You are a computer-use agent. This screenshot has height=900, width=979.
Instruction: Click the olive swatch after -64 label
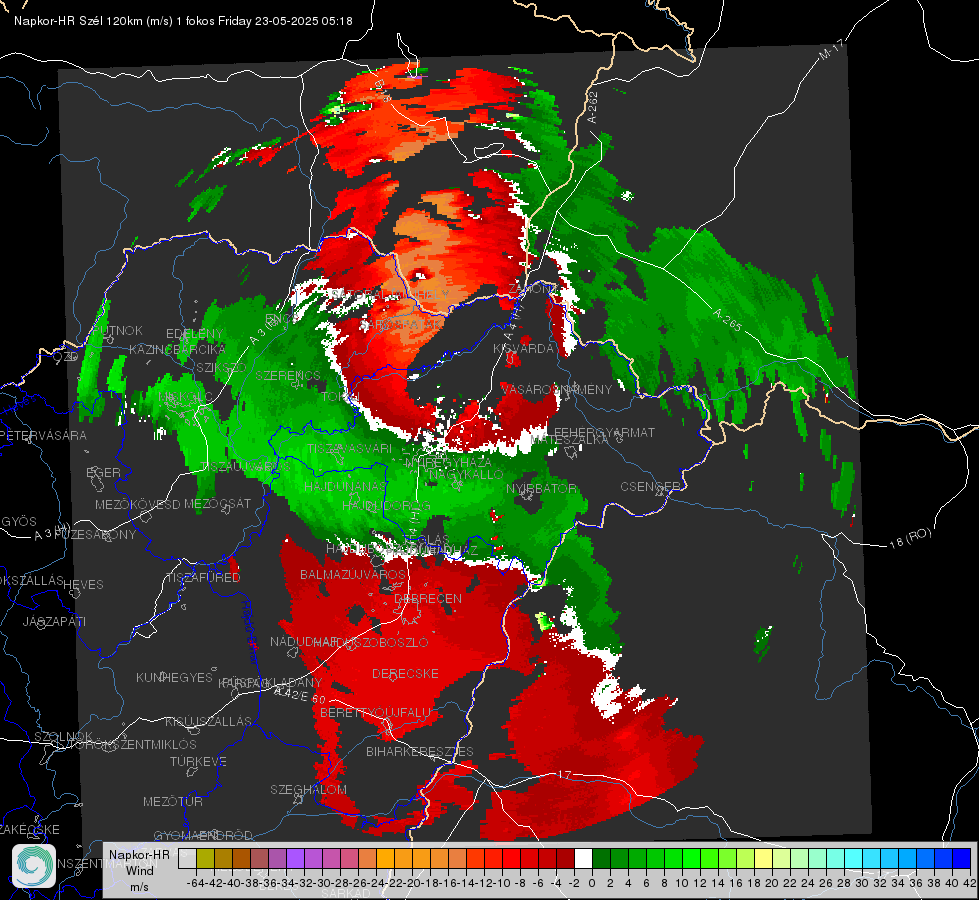point(205,859)
